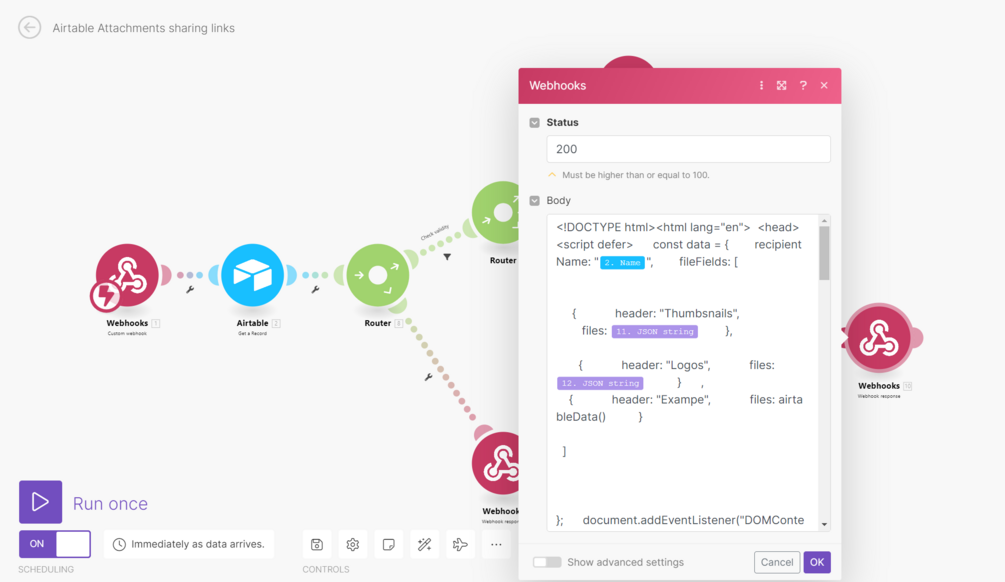Image resolution: width=1005 pixels, height=582 pixels.
Task: Click wrench between Webhooks and Airtable
Action: point(190,290)
